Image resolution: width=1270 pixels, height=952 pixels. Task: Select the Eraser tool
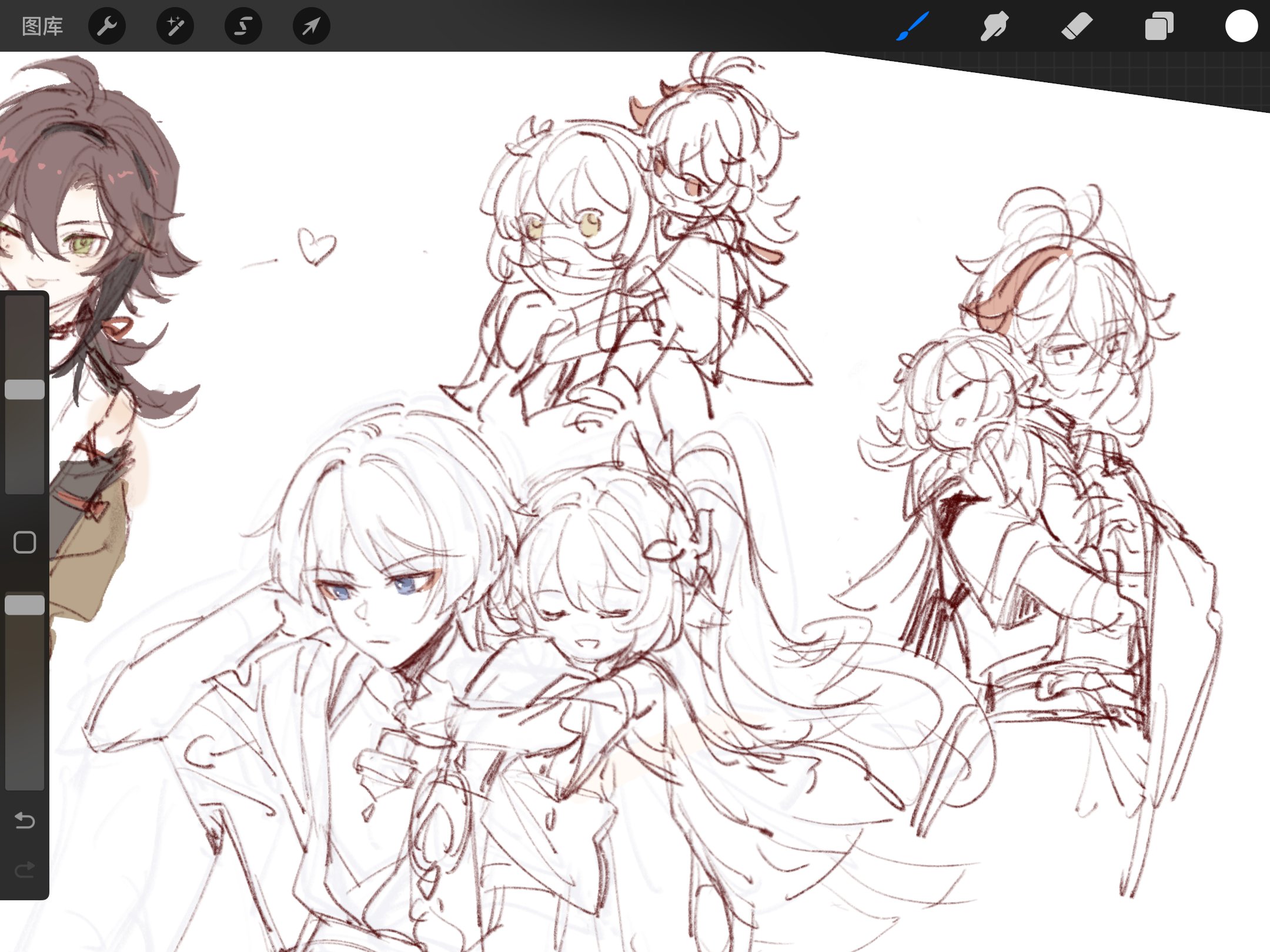[x=1077, y=26]
